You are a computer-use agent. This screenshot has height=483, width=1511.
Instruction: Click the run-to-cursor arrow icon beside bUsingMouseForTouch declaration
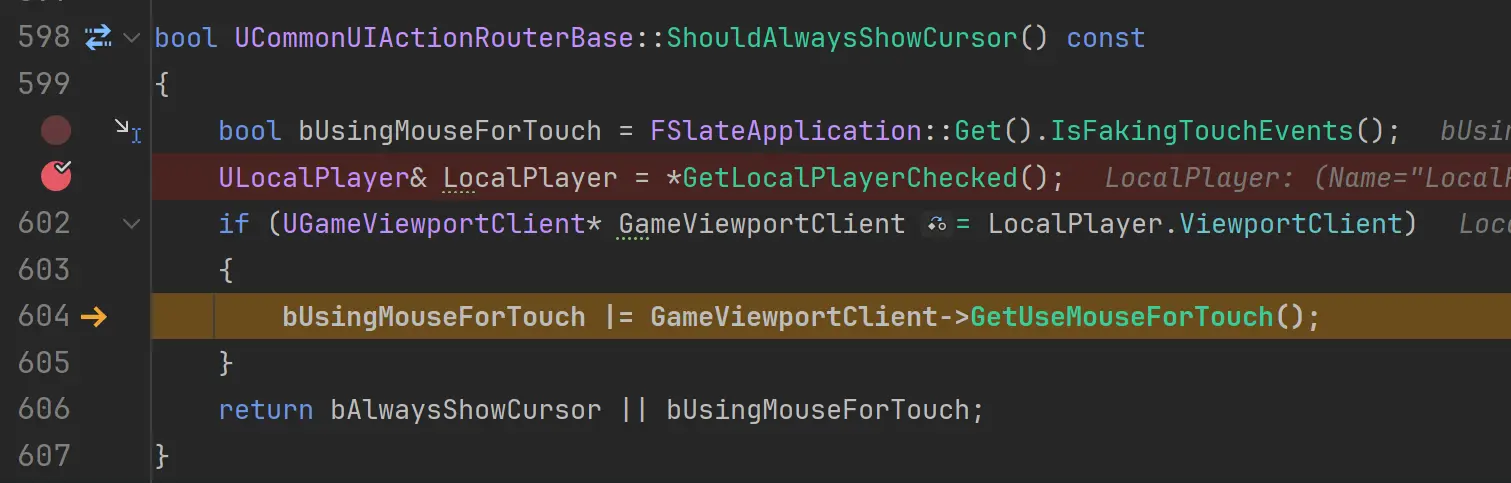(126, 130)
